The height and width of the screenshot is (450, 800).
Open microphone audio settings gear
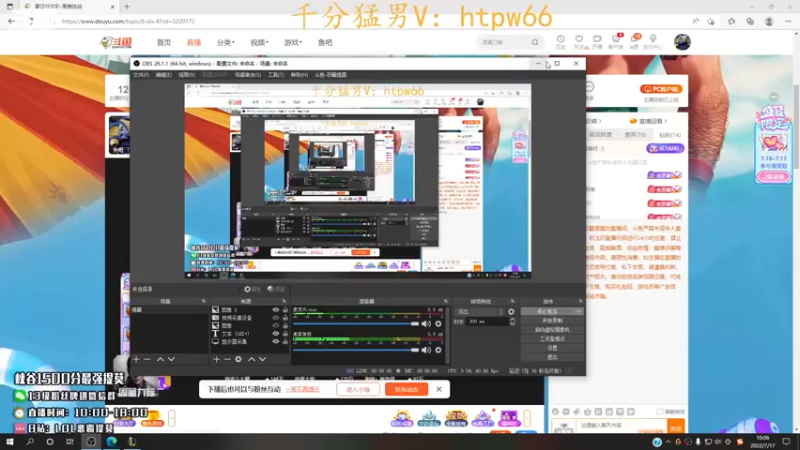coord(438,323)
